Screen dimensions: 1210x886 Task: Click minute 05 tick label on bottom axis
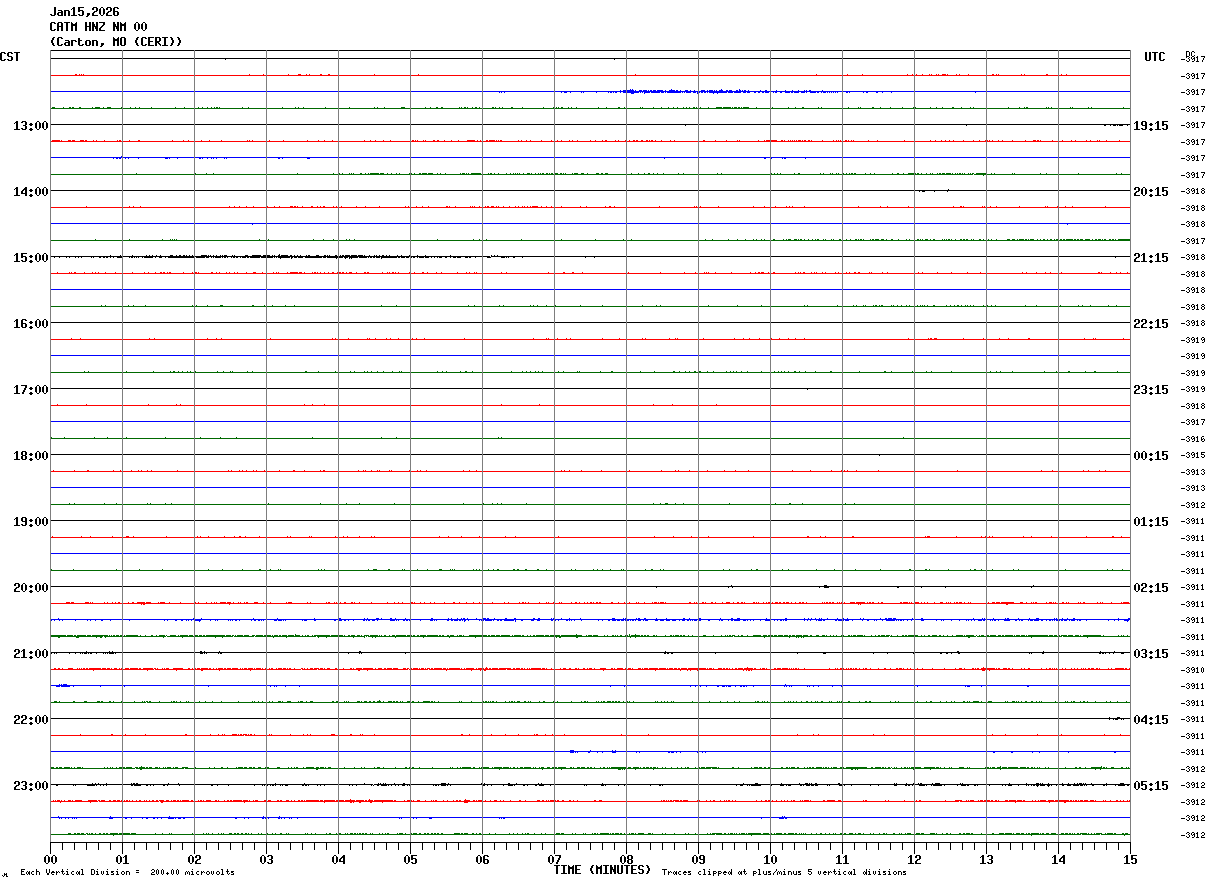(x=410, y=859)
